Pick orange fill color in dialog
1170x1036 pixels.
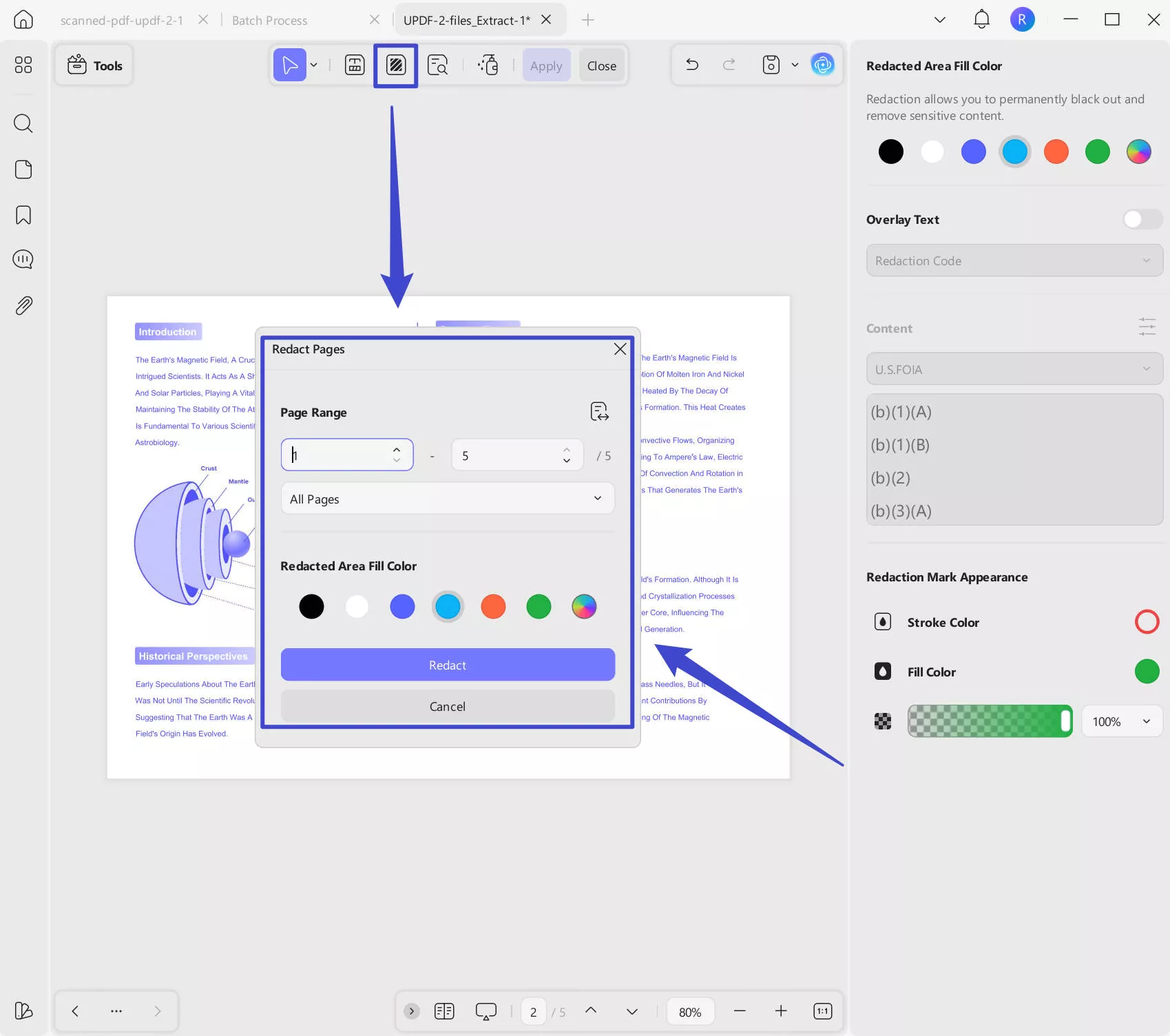tap(493, 606)
